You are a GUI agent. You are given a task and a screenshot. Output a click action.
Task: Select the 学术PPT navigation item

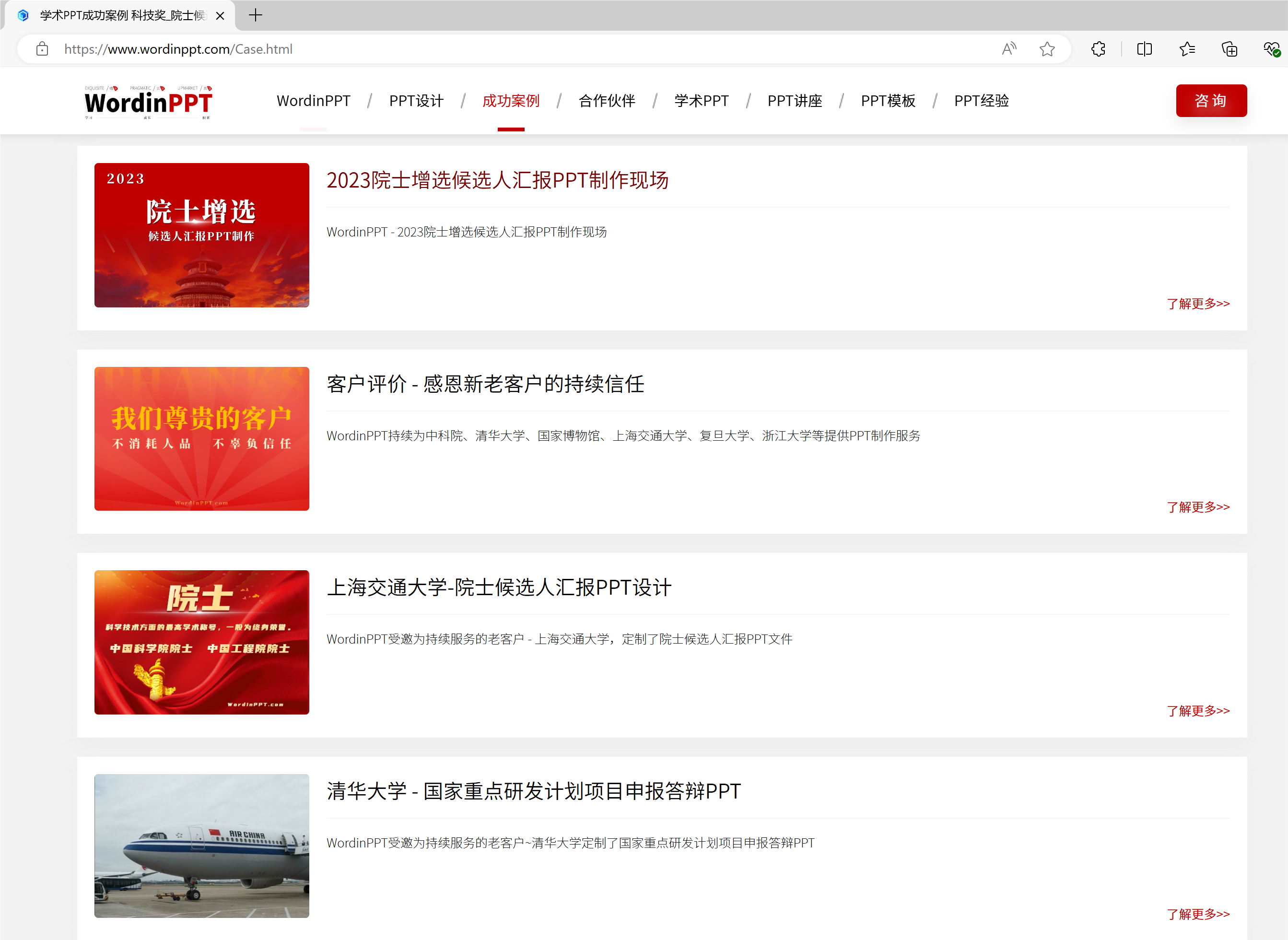(x=701, y=101)
